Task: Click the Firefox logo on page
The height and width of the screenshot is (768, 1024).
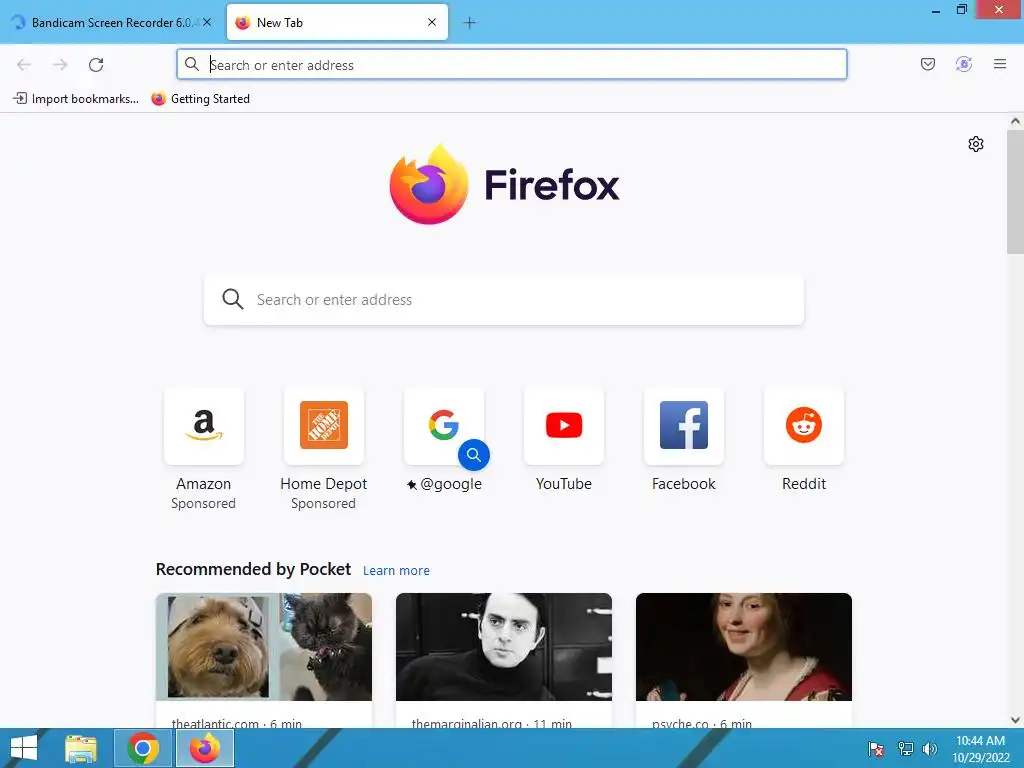Action: (x=504, y=185)
